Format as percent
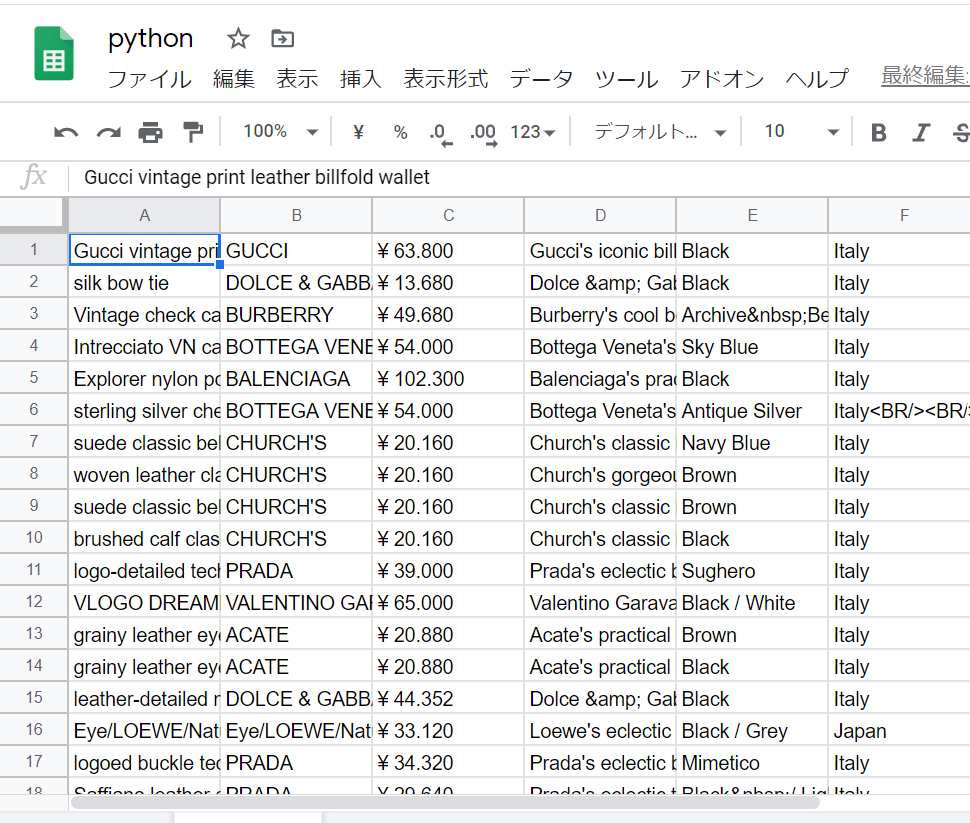The height and width of the screenshot is (823, 970). coord(400,132)
